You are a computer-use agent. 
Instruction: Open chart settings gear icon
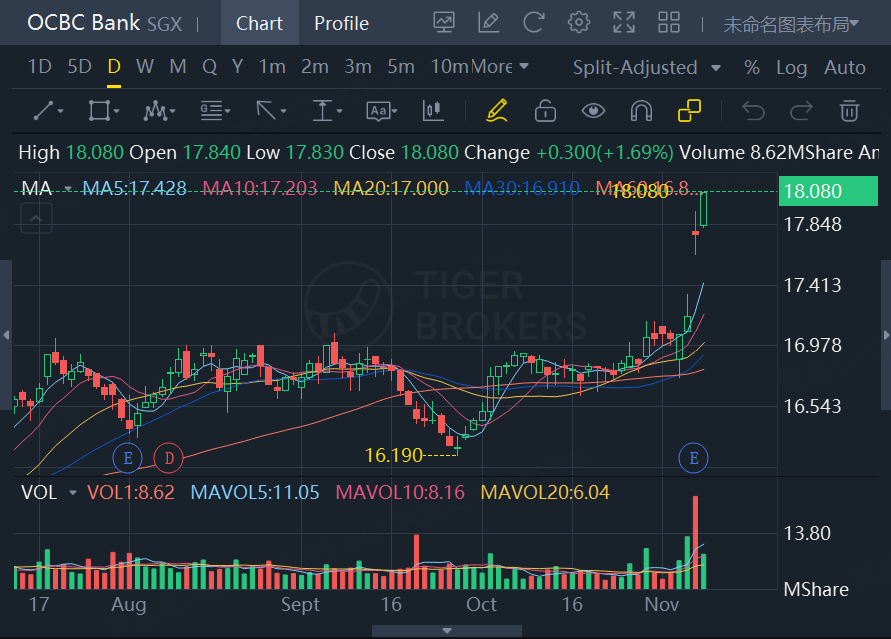click(578, 23)
